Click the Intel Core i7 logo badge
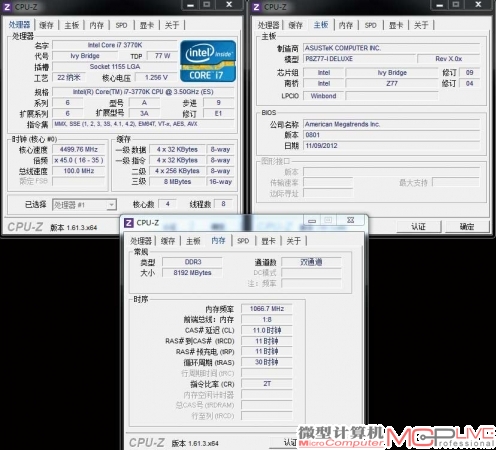496x450 pixels. coord(208,61)
